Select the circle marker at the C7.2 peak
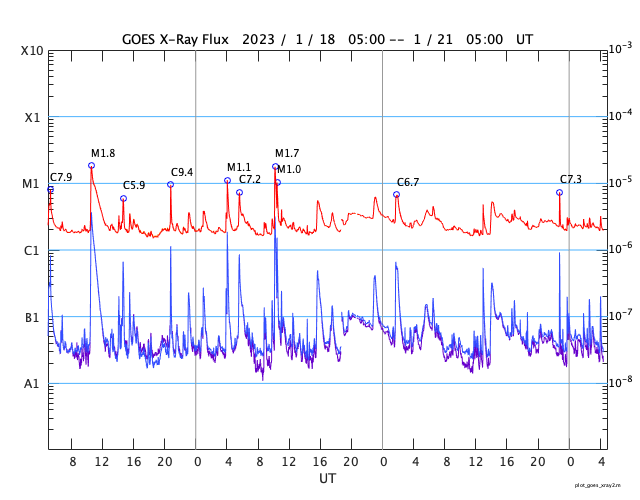The width and height of the screenshot is (640, 500). coord(239,193)
